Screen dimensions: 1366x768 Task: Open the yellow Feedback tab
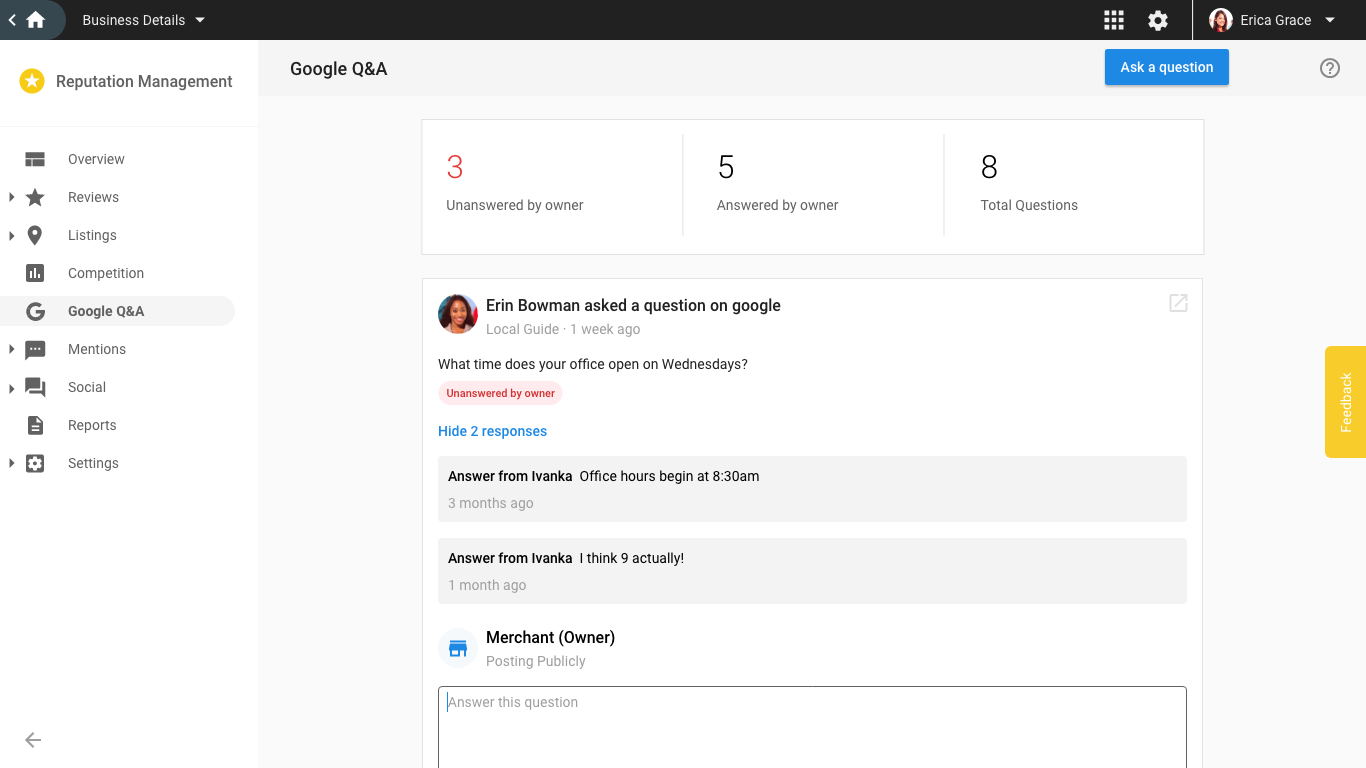click(1345, 402)
